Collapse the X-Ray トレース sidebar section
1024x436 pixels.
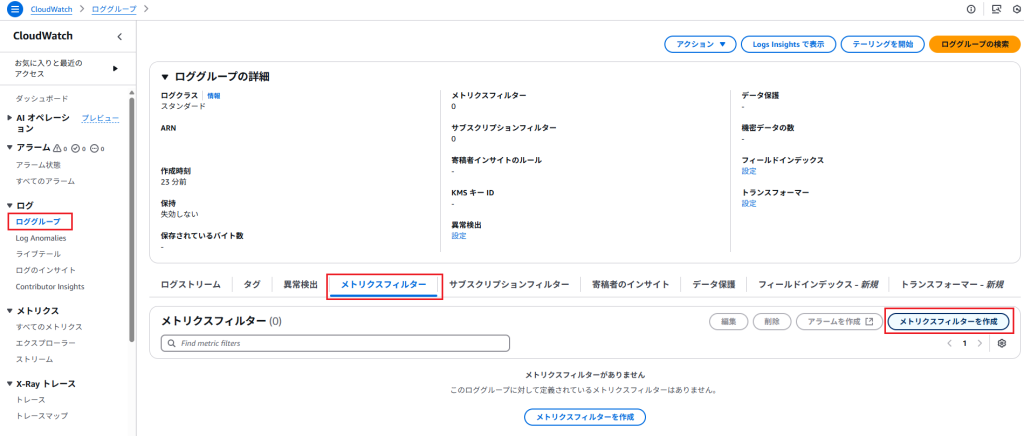pos(9,384)
